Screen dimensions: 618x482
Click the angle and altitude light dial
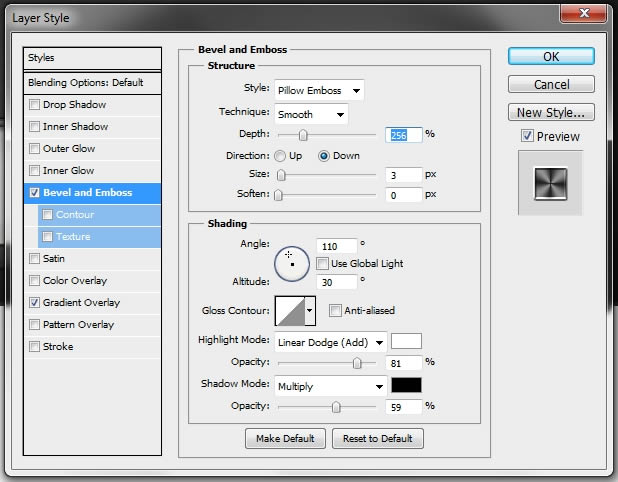292,264
